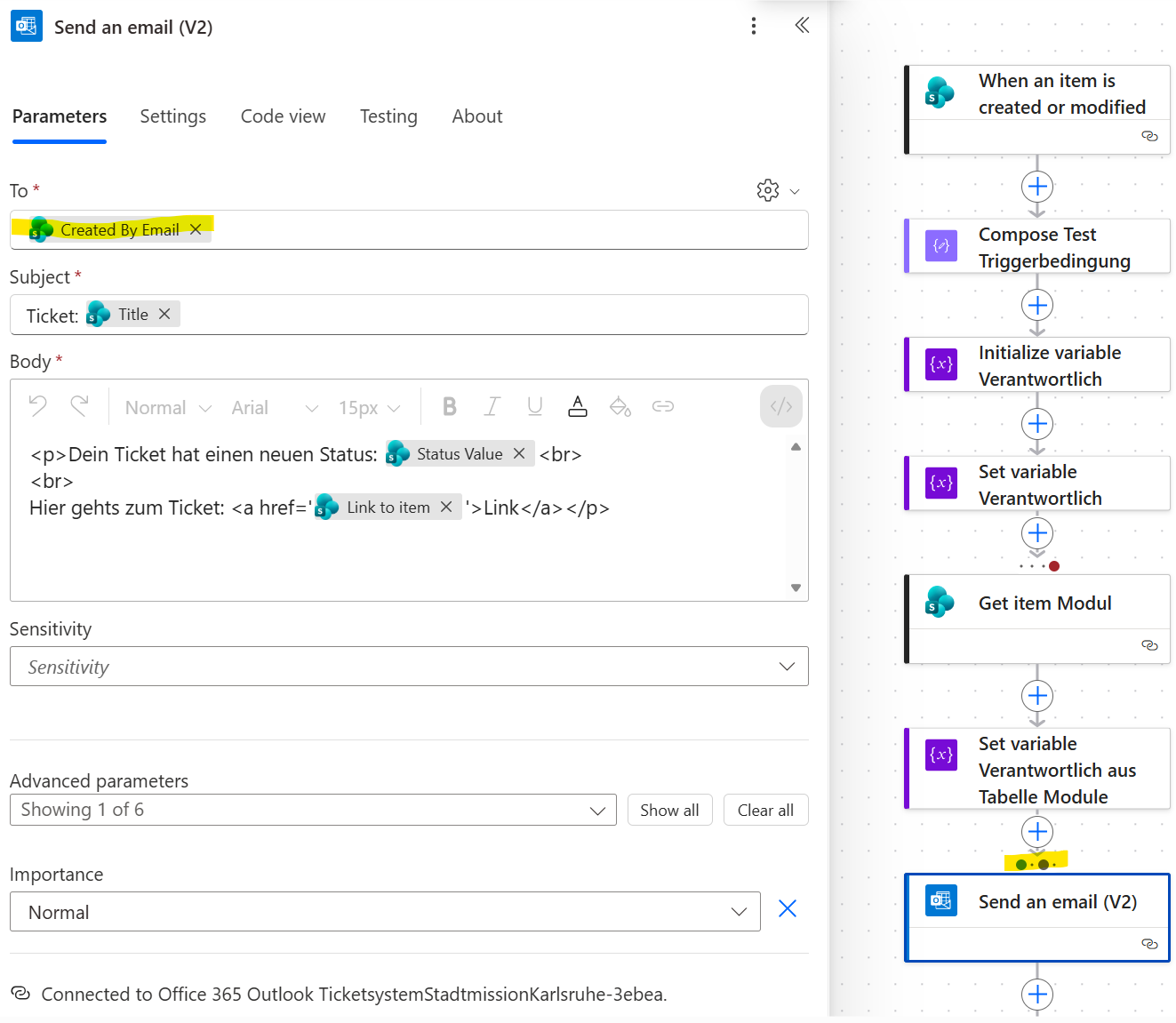The height and width of the screenshot is (1023, 1176).
Task: Switch to the Code view tab
Action: pos(283,116)
